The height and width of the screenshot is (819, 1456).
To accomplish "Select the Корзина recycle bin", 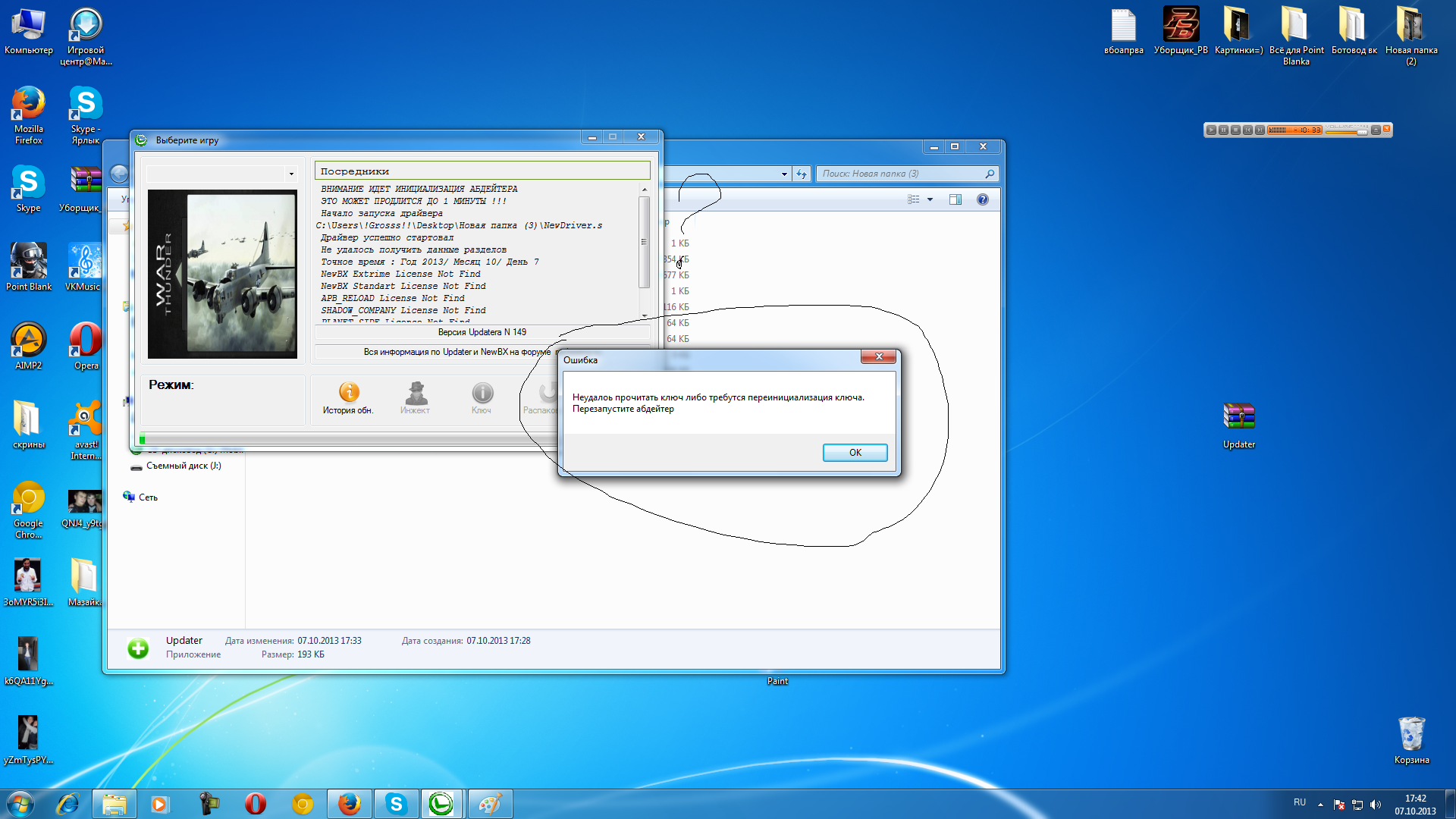I will tap(1411, 740).
